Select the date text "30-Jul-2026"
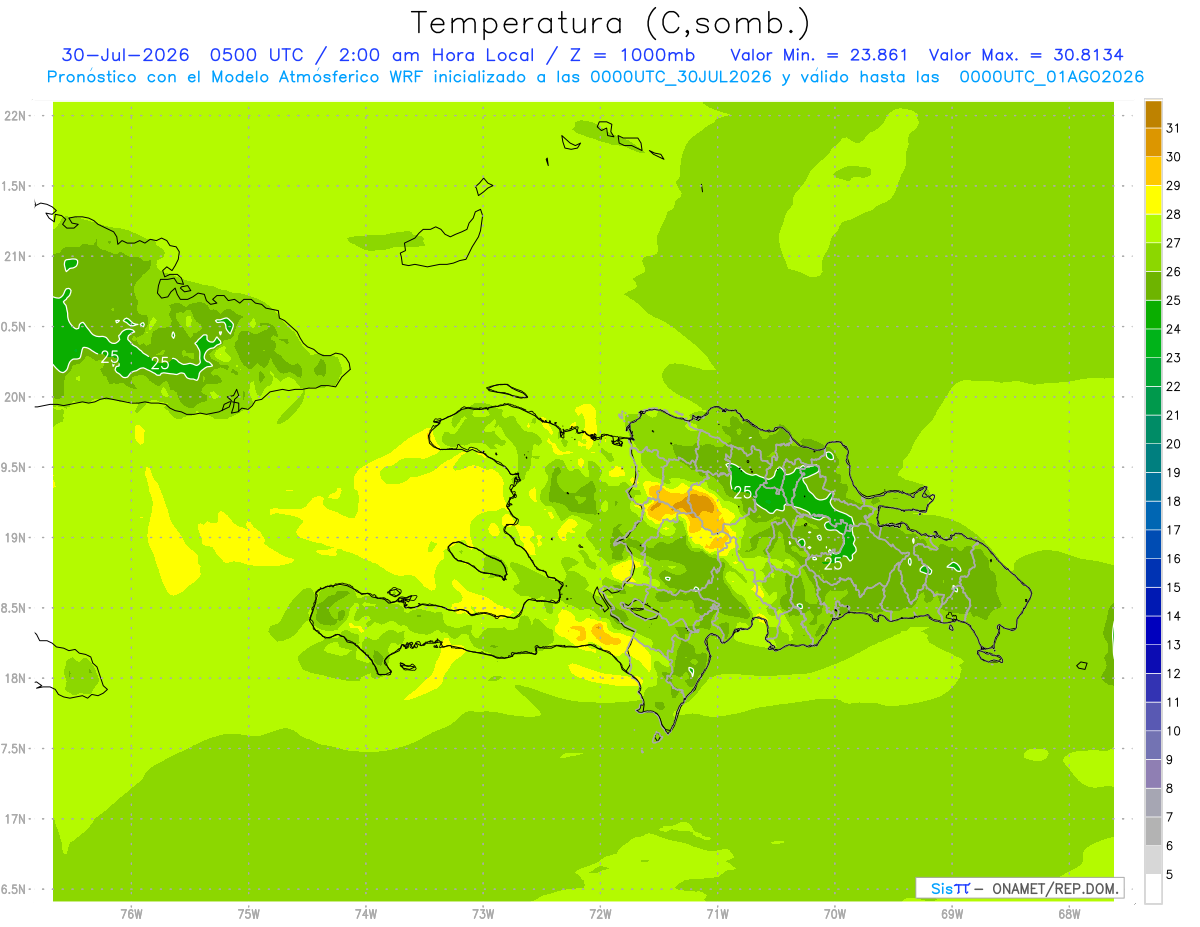Viewport: 1200px width, 927px height. pyautogui.click(x=126, y=55)
